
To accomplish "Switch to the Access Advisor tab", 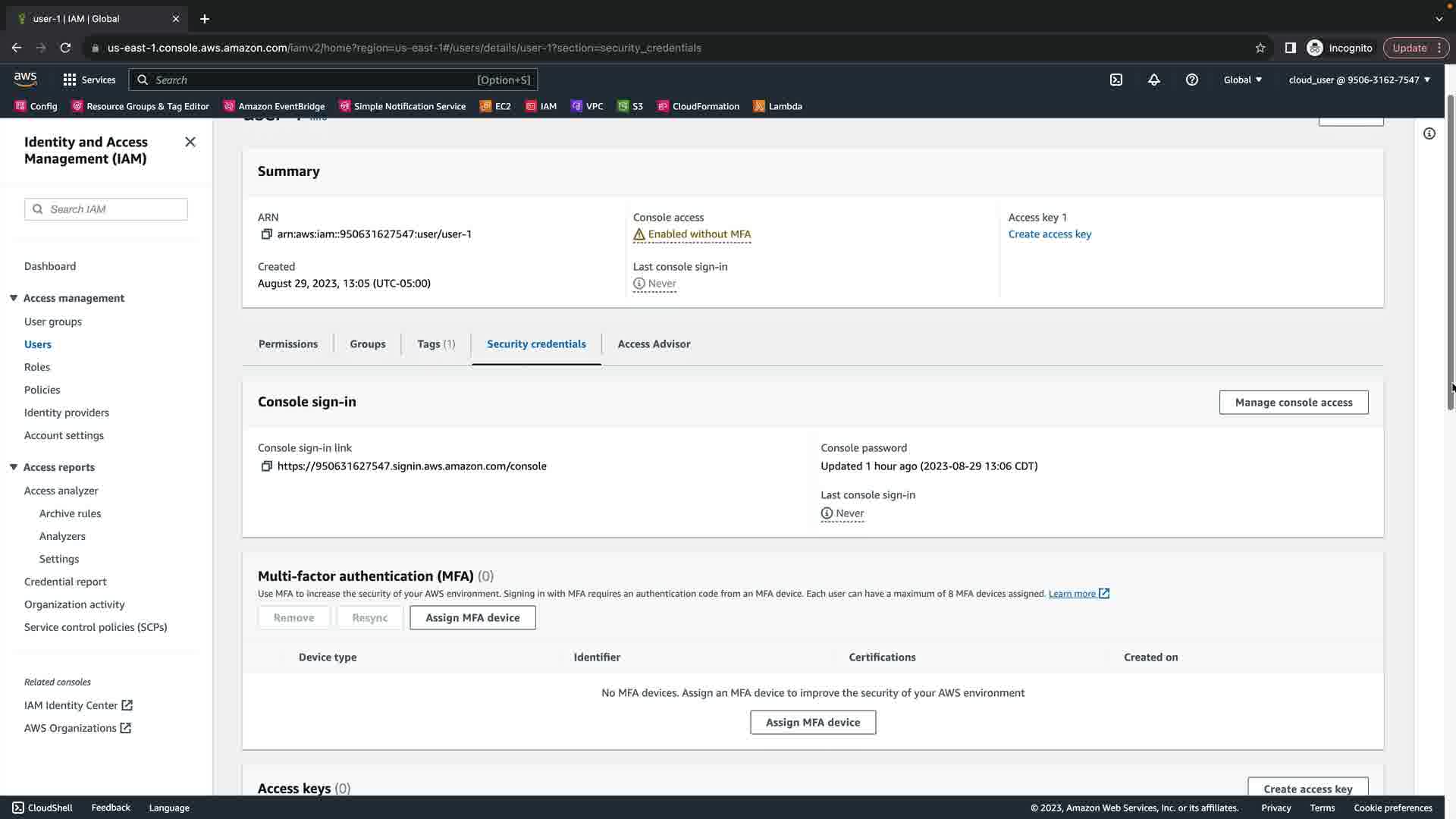I will (x=654, y=344).
